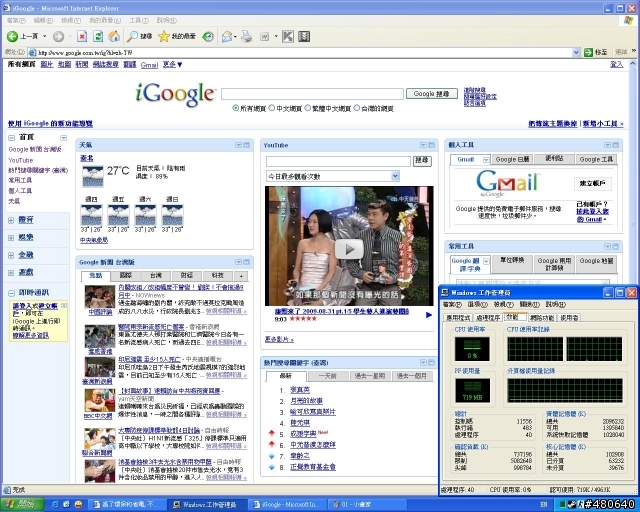This screenshot has width=640, height=512.
Task: Minimize the weather gadget via its arrow icon
Action: point(238,145)
